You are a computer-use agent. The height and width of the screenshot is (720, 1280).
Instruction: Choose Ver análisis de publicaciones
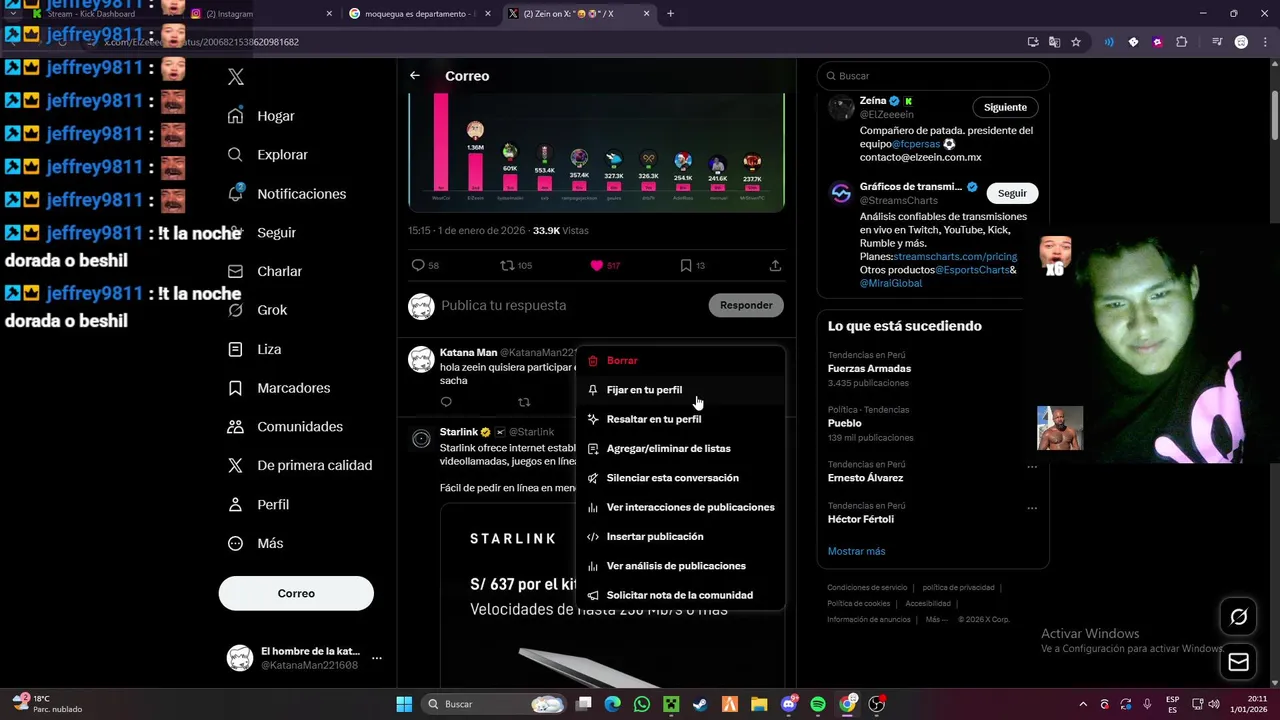[681, 566]
